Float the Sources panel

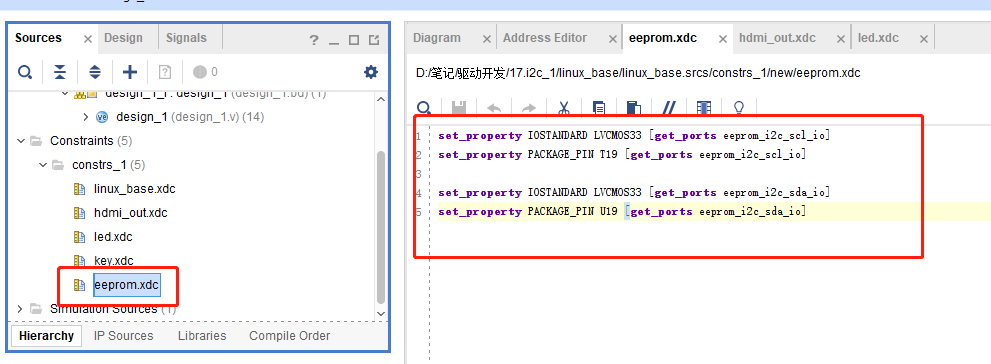[x=374, y=40]
